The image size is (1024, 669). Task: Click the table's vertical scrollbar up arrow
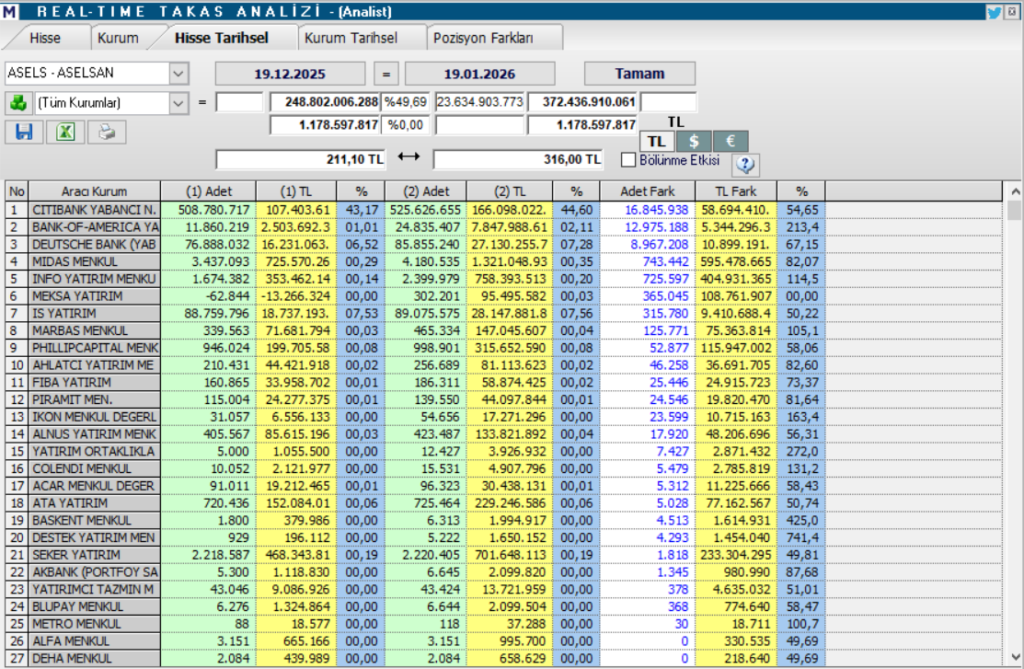coord(1015,191)
